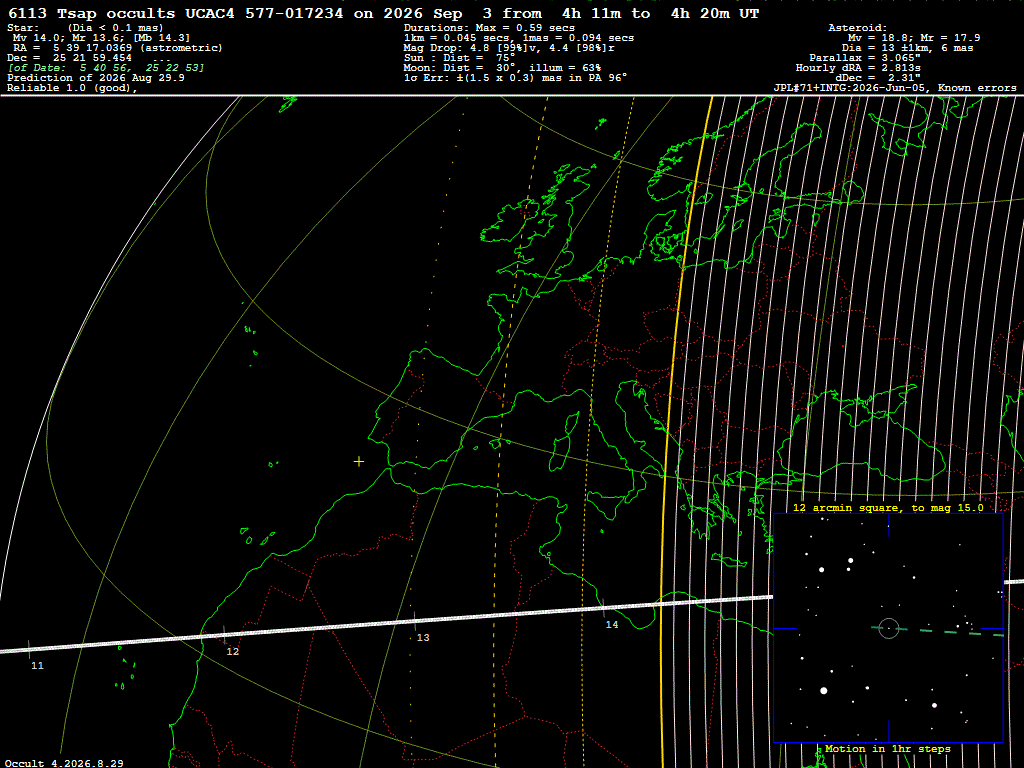Click the star finder chart thumbnail
The image size is (1024, 768).
pos(888,628)
